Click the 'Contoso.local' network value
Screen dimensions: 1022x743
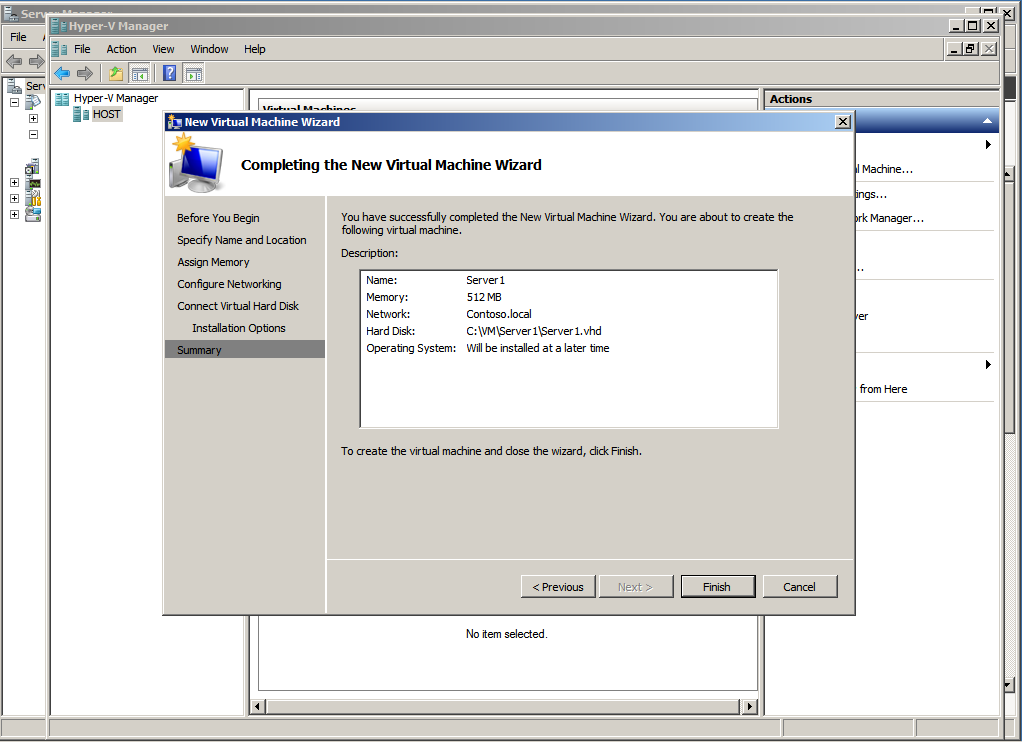(x=499, y=314)
